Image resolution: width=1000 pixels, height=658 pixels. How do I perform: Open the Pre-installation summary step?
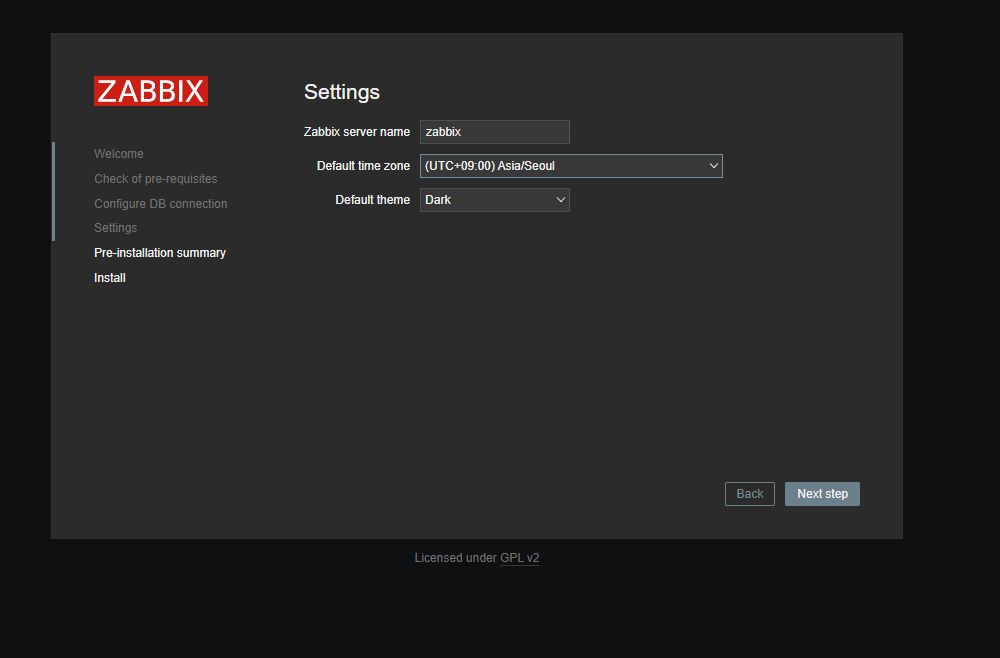click(x=159, y=252)
